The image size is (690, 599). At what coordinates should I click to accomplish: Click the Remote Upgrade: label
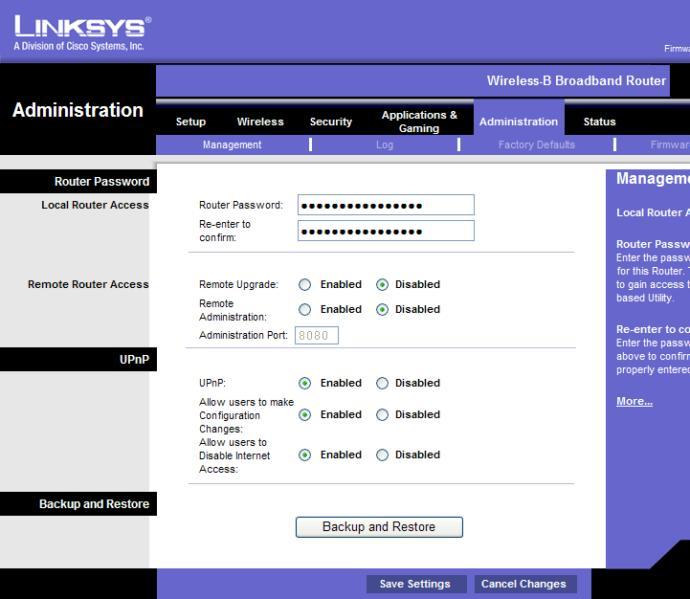coord(239,285)
